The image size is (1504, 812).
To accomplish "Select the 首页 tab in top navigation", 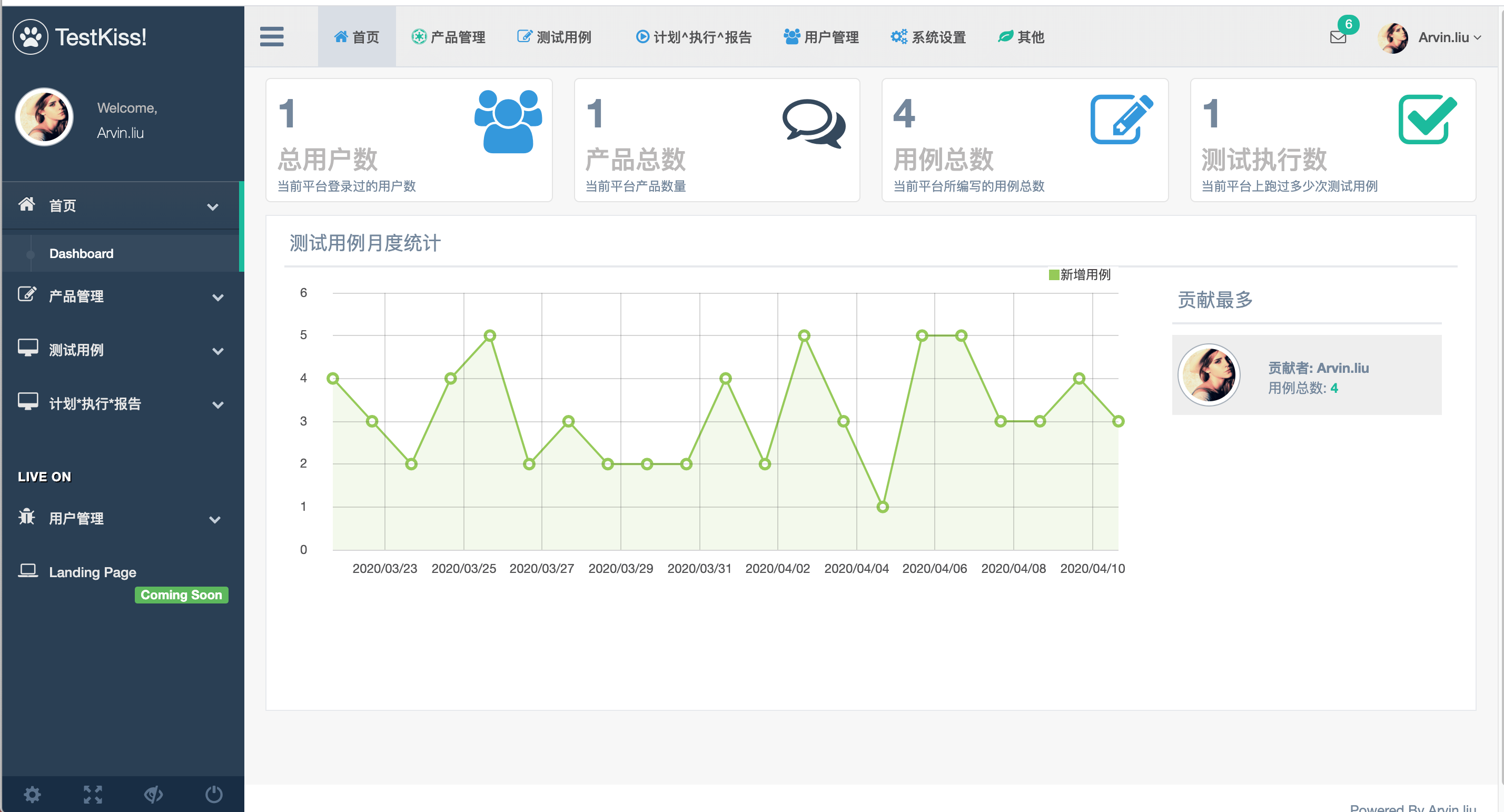I will tap(356, 37).
